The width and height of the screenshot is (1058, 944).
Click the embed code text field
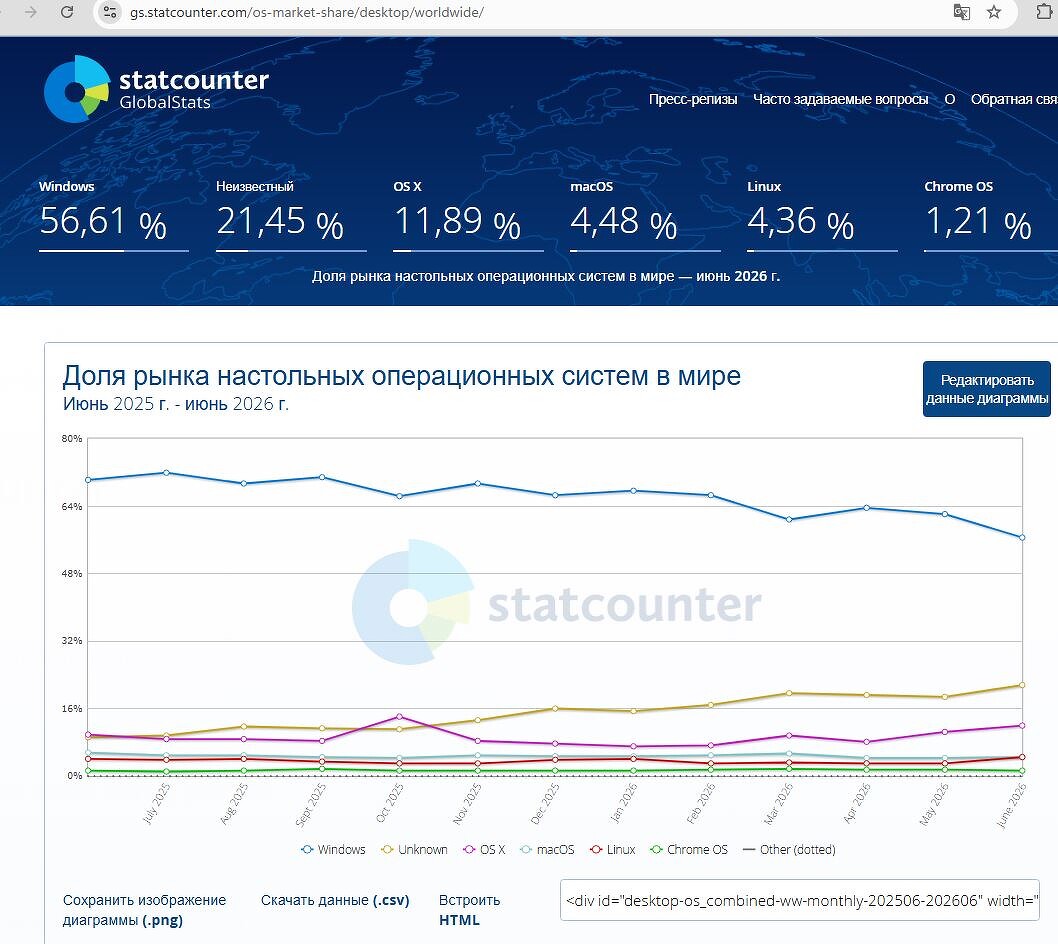(800, 900)
